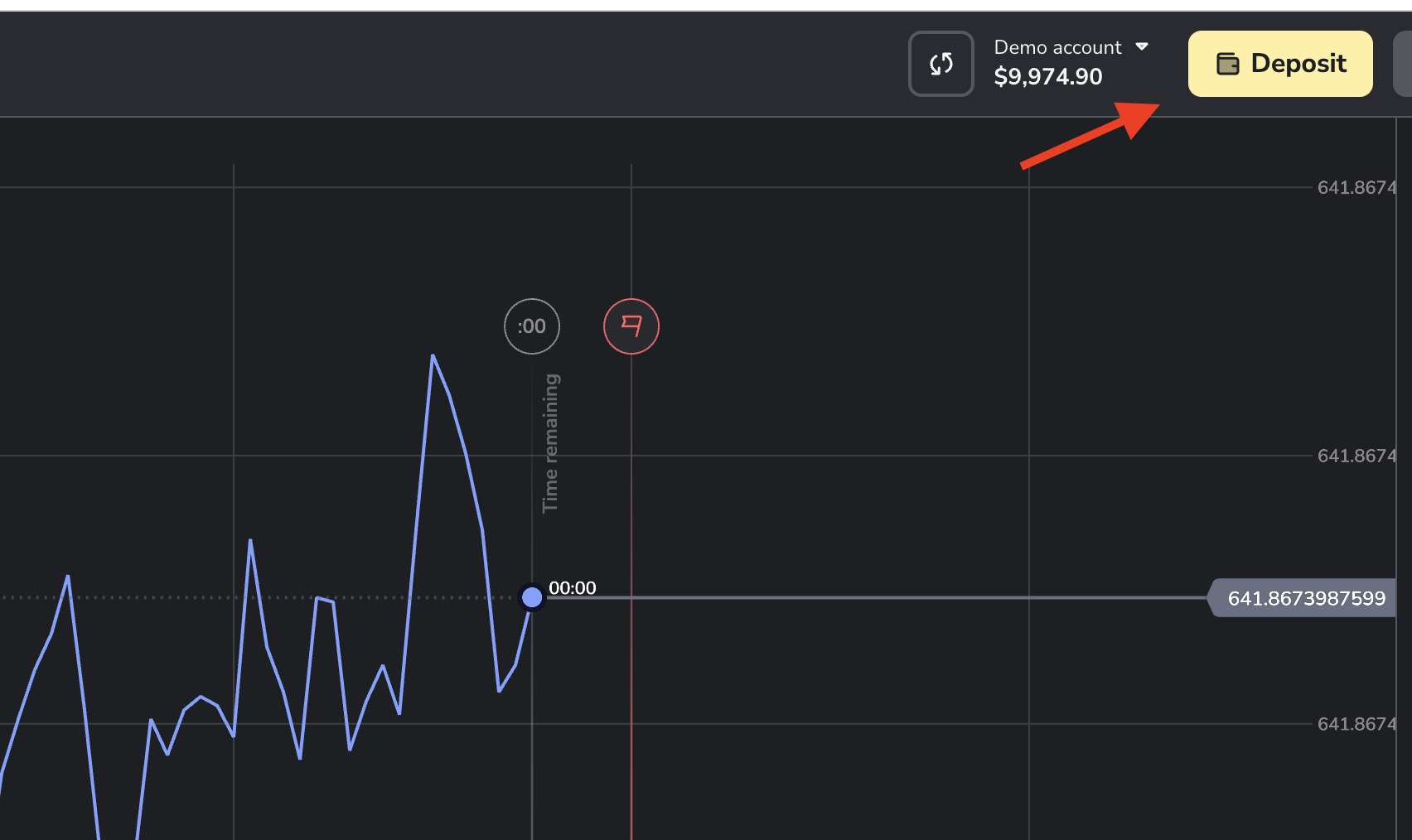Click the blue current price dot
The image size is (1412, 840).
click(532, 597)
